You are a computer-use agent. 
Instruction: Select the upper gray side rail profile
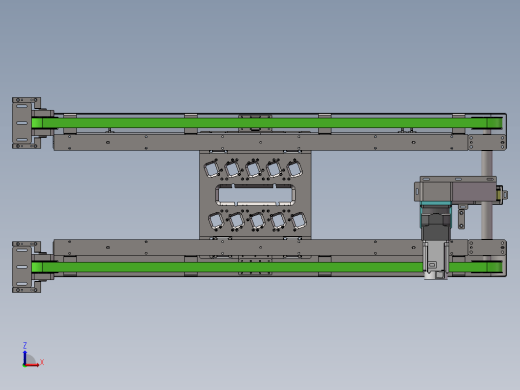coord(261,142)
